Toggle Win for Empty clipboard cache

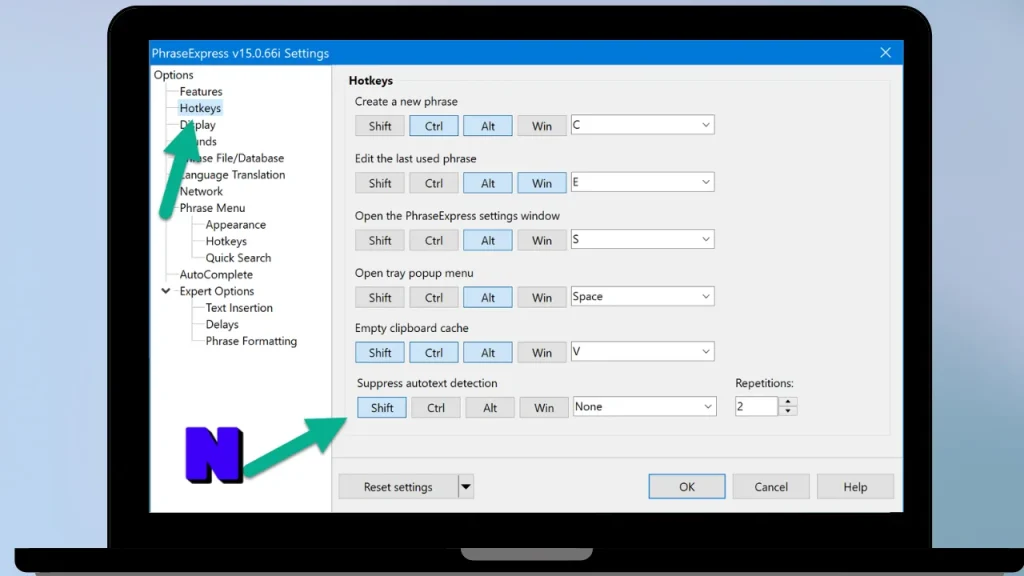[x=541, y=353]
